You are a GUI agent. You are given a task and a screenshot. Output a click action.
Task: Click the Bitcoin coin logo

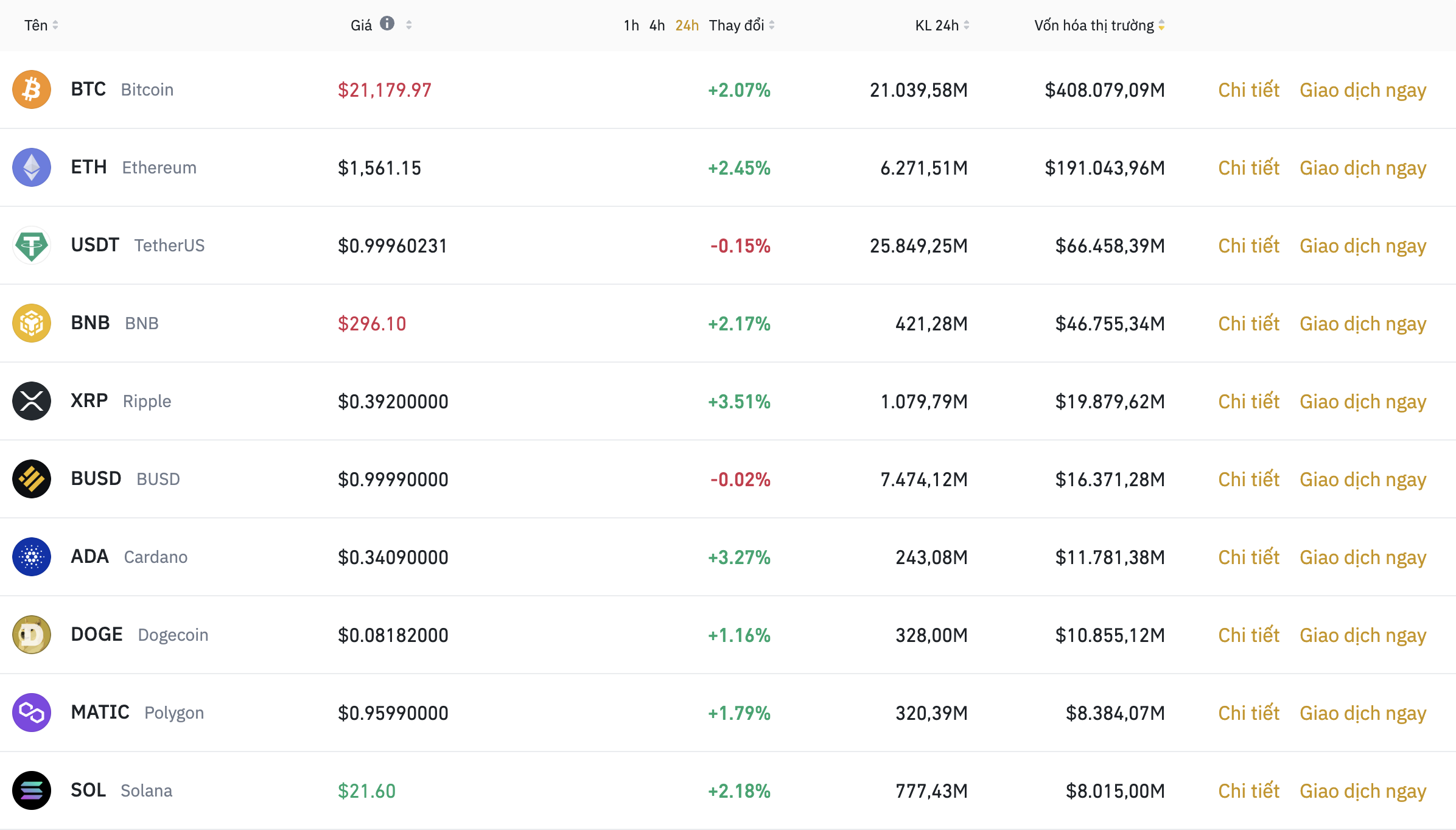pyautogui.click(x=32, y=89)
